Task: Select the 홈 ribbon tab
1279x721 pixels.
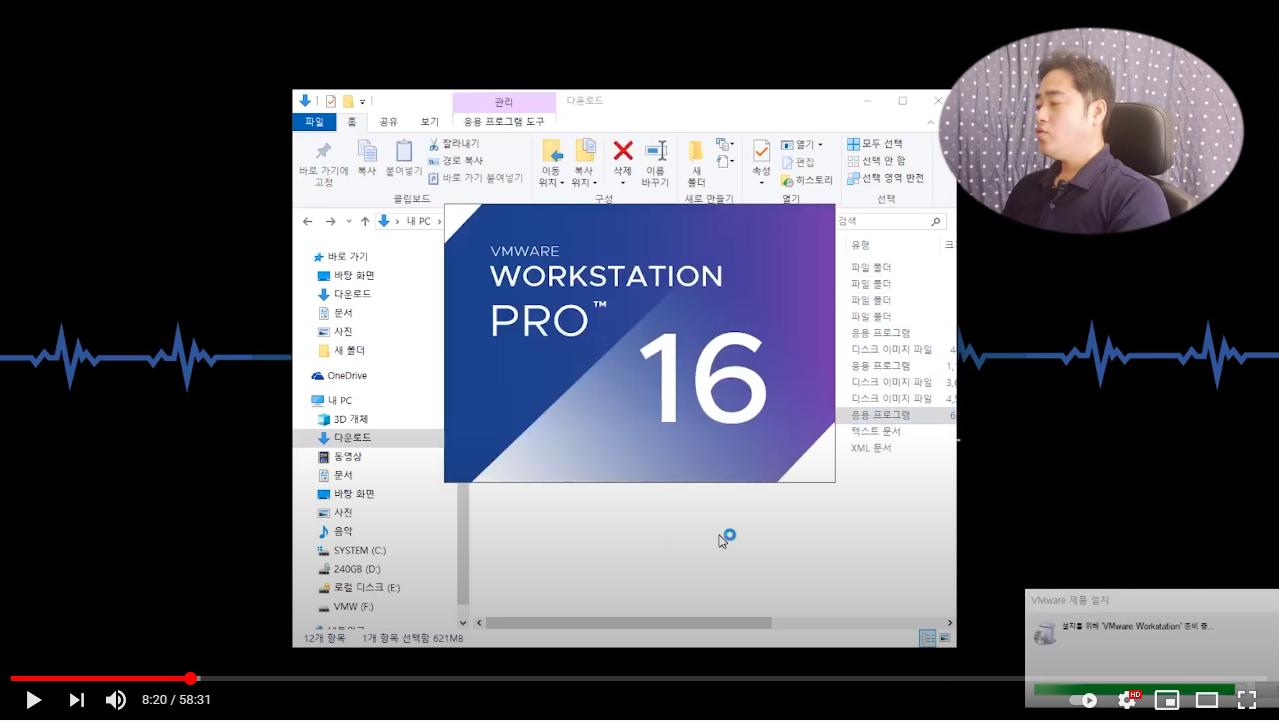Action: (352, 122)
